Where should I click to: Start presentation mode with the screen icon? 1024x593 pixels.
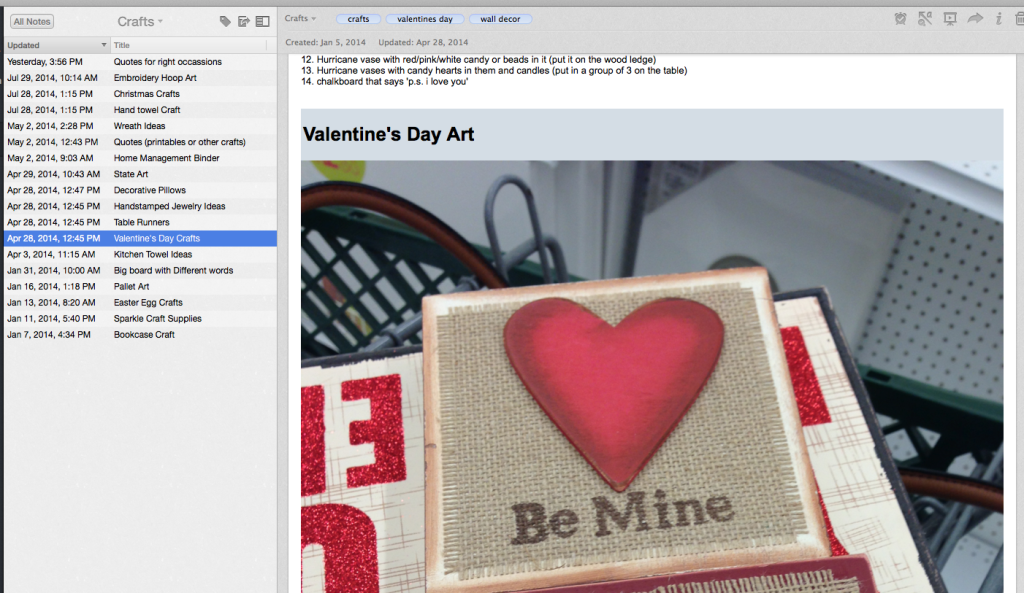pyautogui.click(x=950, y=19)
